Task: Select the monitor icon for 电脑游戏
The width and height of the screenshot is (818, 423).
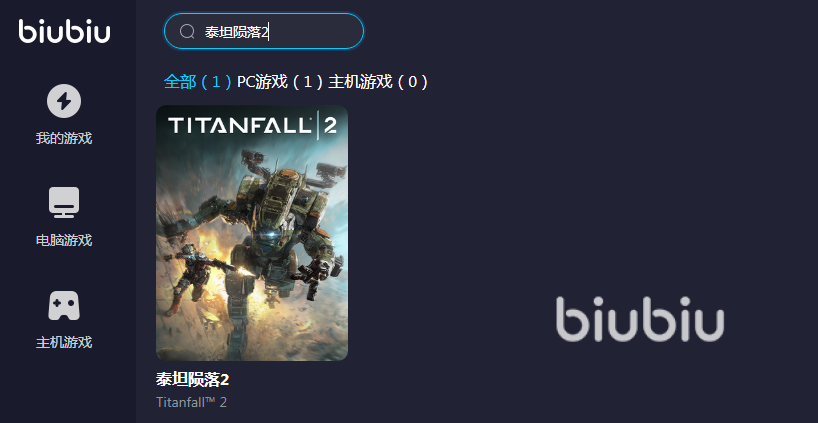Action: point(64,202)
